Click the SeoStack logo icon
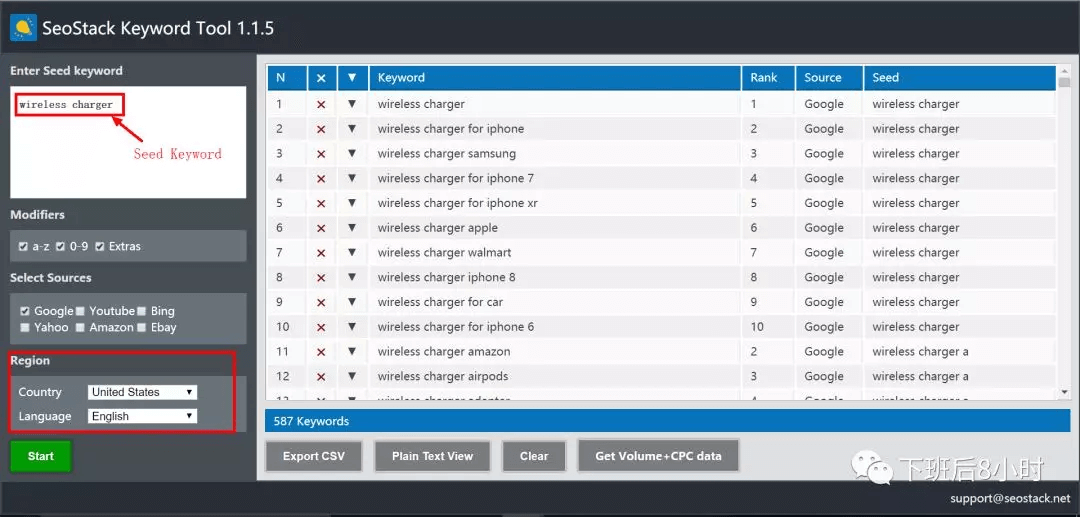 (x=23, y=27)
